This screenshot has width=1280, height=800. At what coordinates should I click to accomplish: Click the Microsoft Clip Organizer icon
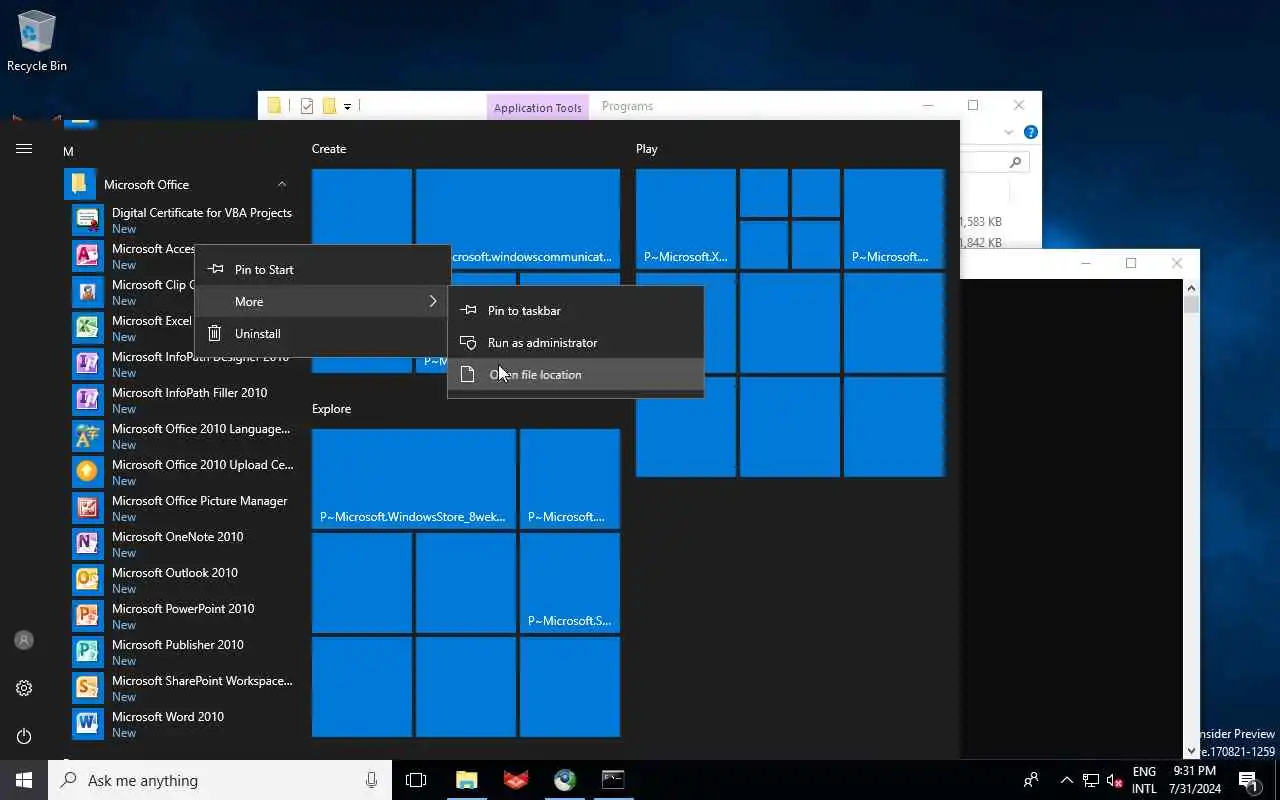coord(88,292)
